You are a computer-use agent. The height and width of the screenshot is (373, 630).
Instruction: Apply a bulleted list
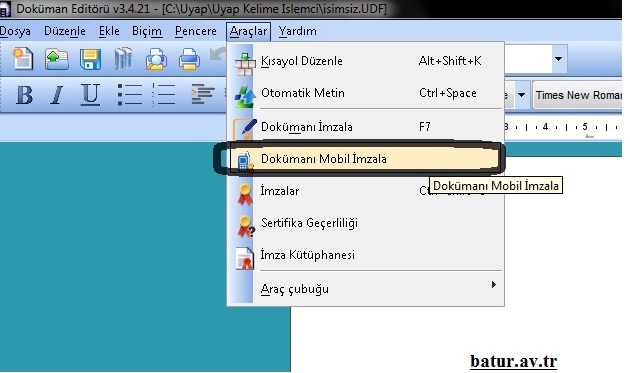pyautogui.click(x=130, y=95)
